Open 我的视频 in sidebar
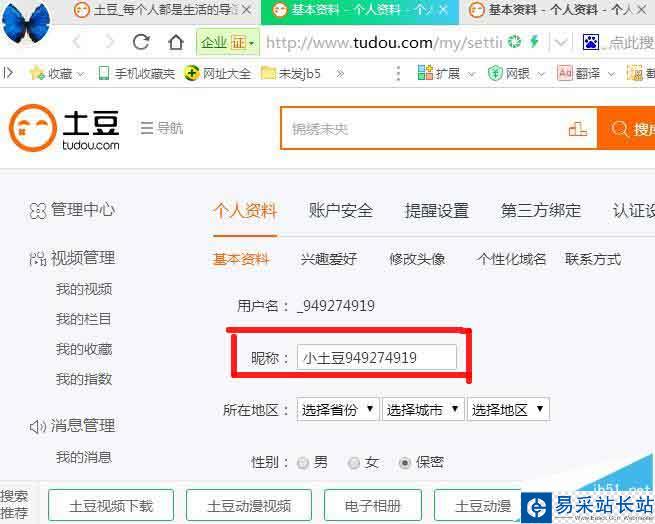Viewport: 655px width, 524px height. point(84,289)
